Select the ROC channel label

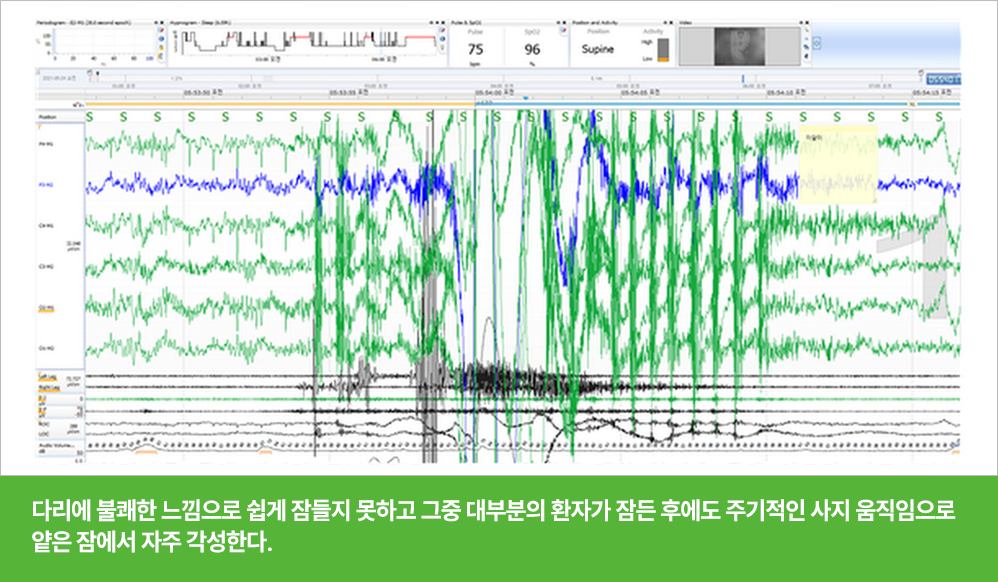[x=43, y=423]
